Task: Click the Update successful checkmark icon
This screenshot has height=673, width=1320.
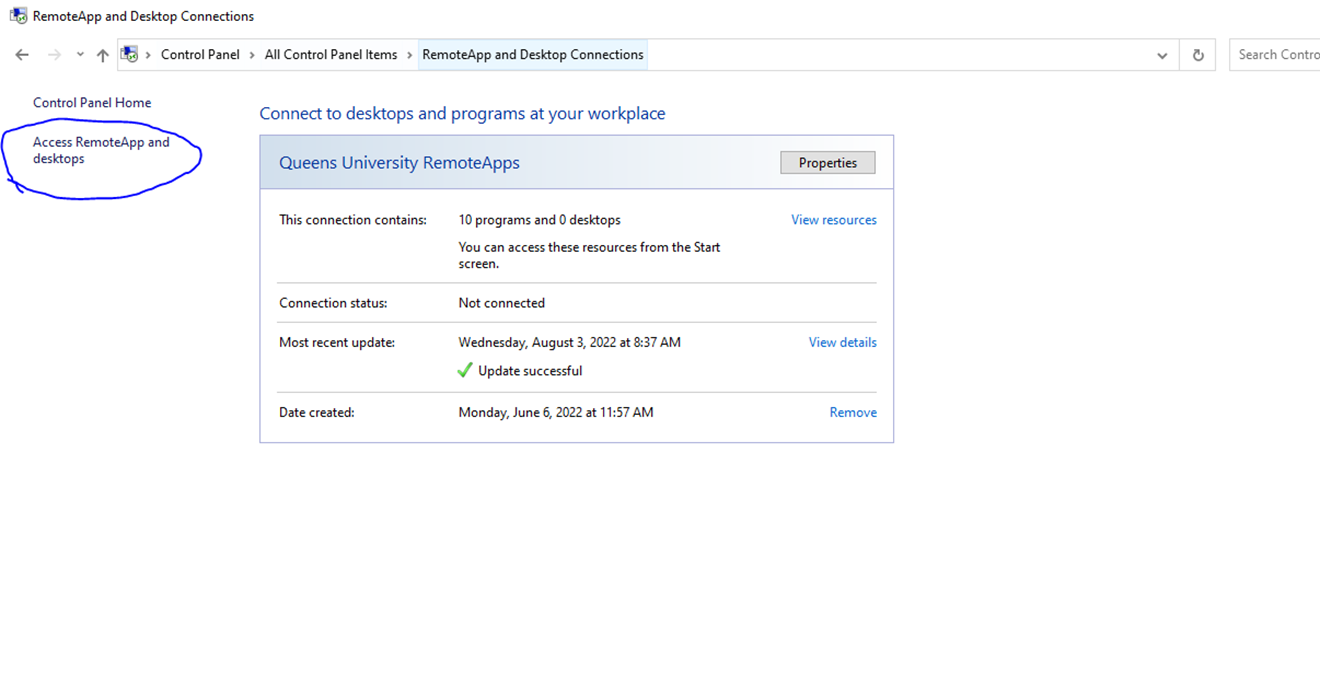Action: point(465,371)
